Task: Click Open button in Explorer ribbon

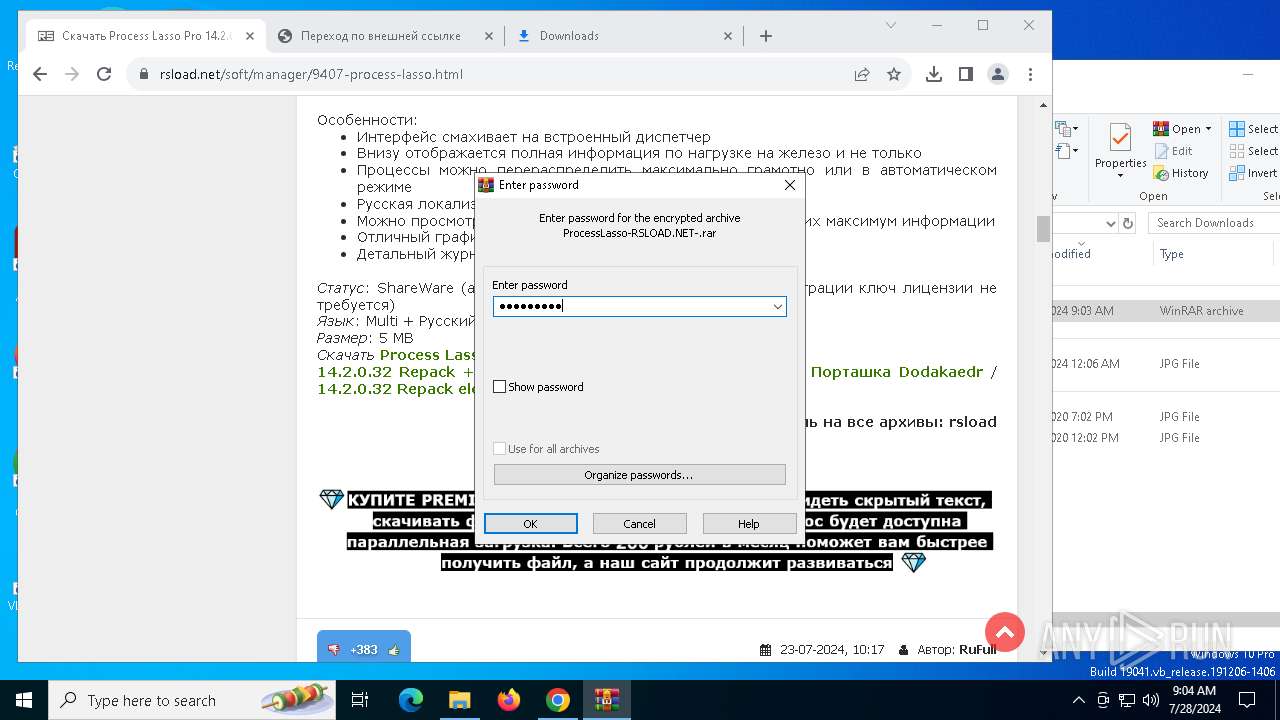Action: click(1176, 129)
